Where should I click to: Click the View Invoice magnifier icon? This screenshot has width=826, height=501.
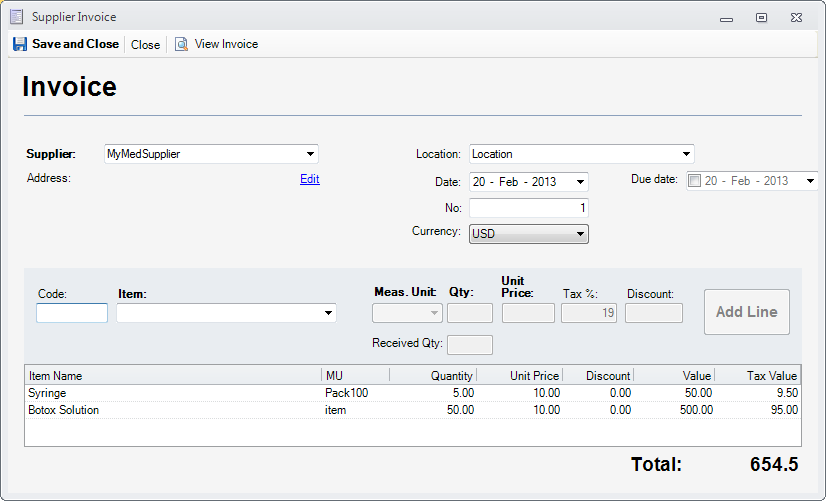click(x=181, y=44)
